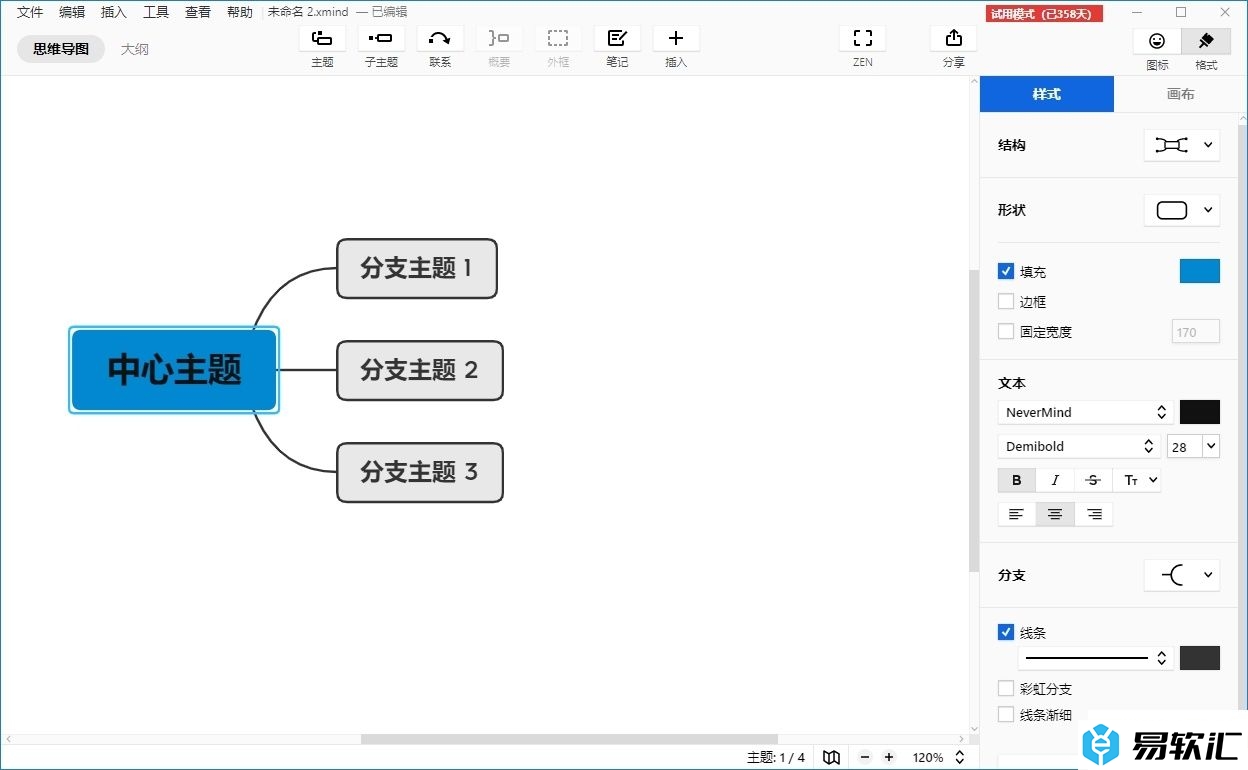This screenshot has width=1248, height=770.
Task: Open the 编辑 menu
Action: [x=72, y=12]
